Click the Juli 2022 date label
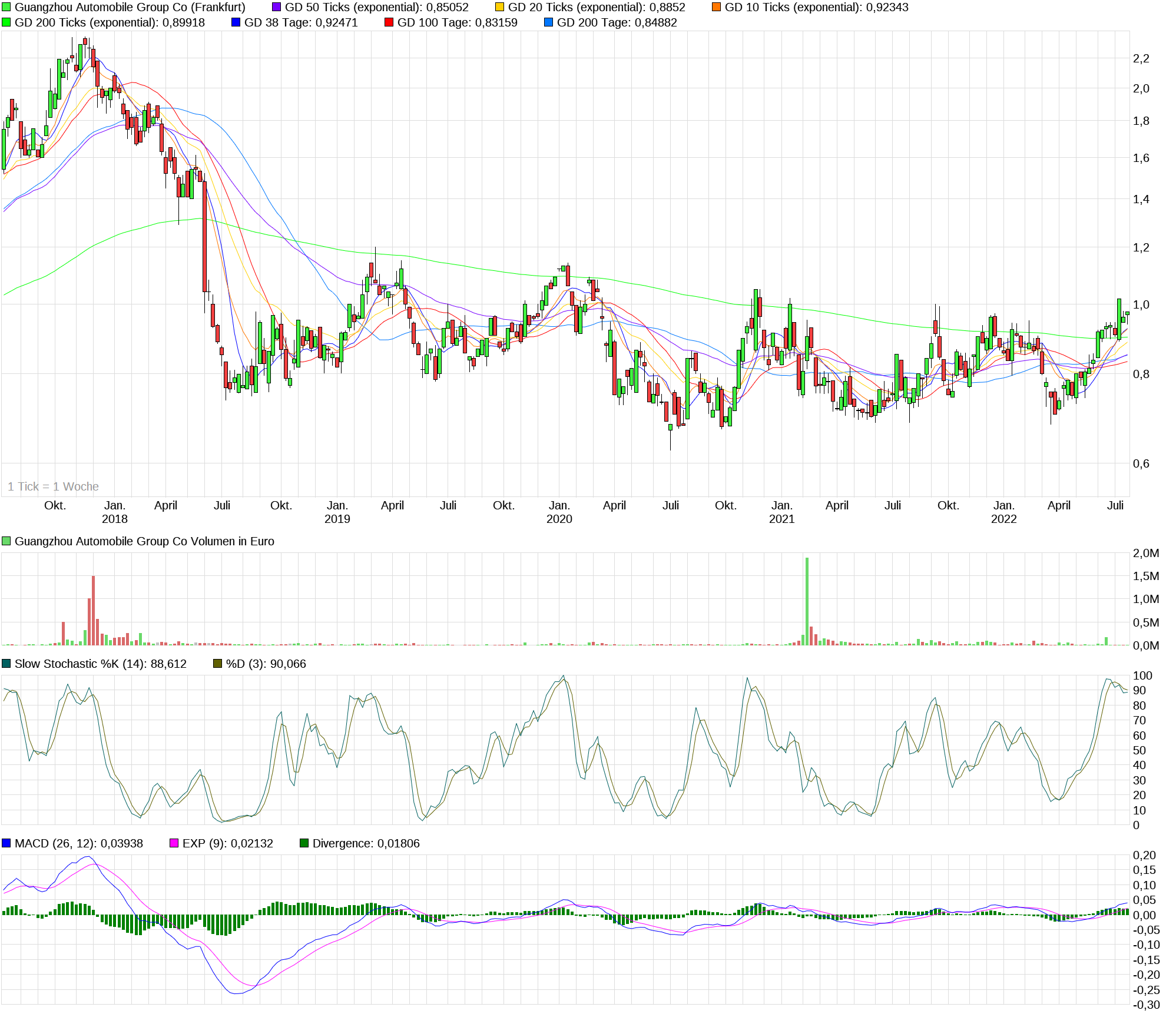 (1115, 505)
